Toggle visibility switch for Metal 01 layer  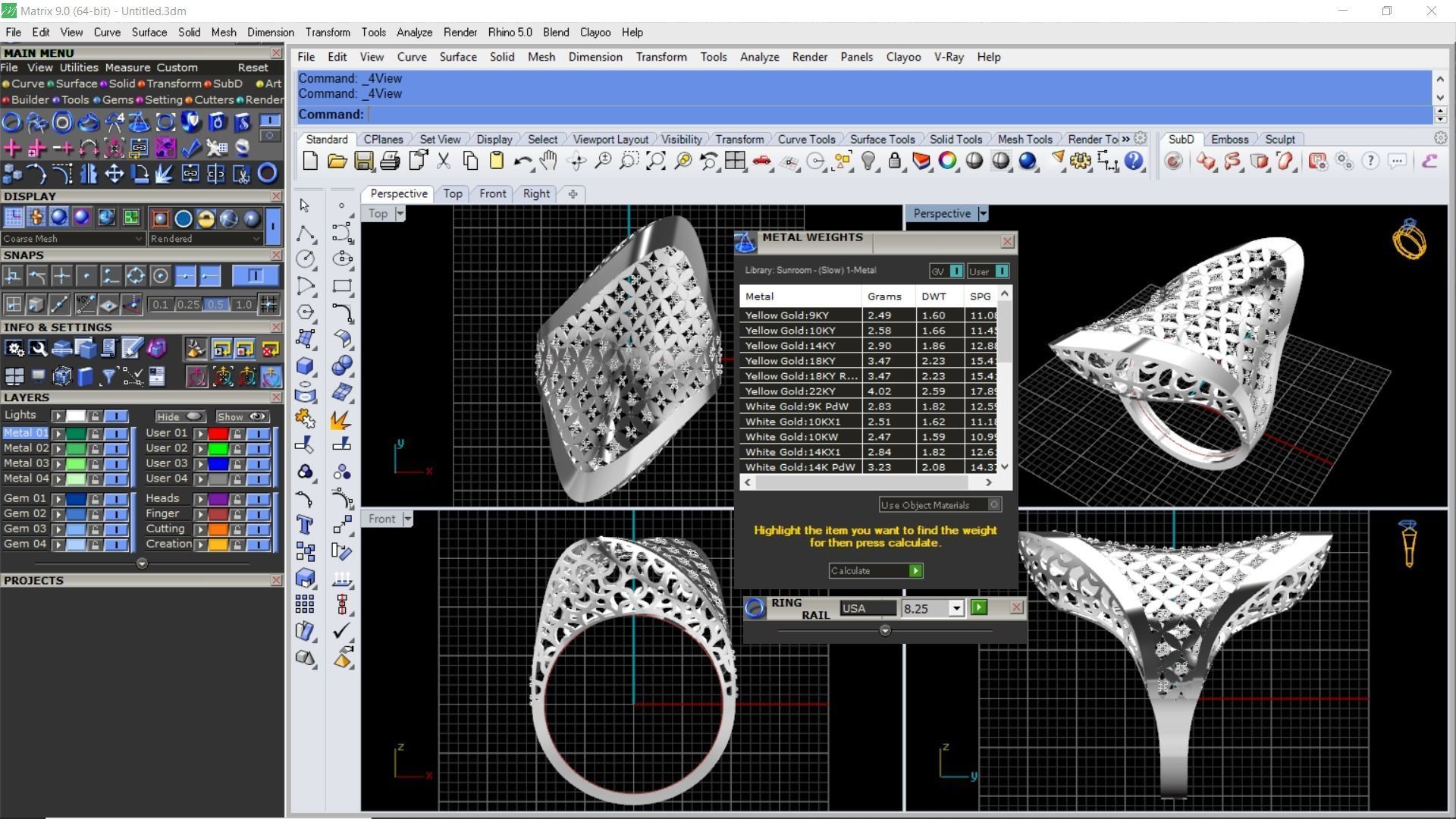tap(116, 433)
